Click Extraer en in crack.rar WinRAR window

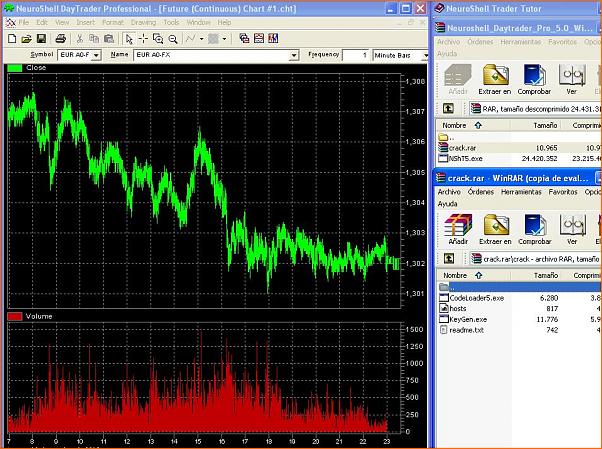pyautogui.click(x=495, y=229)
